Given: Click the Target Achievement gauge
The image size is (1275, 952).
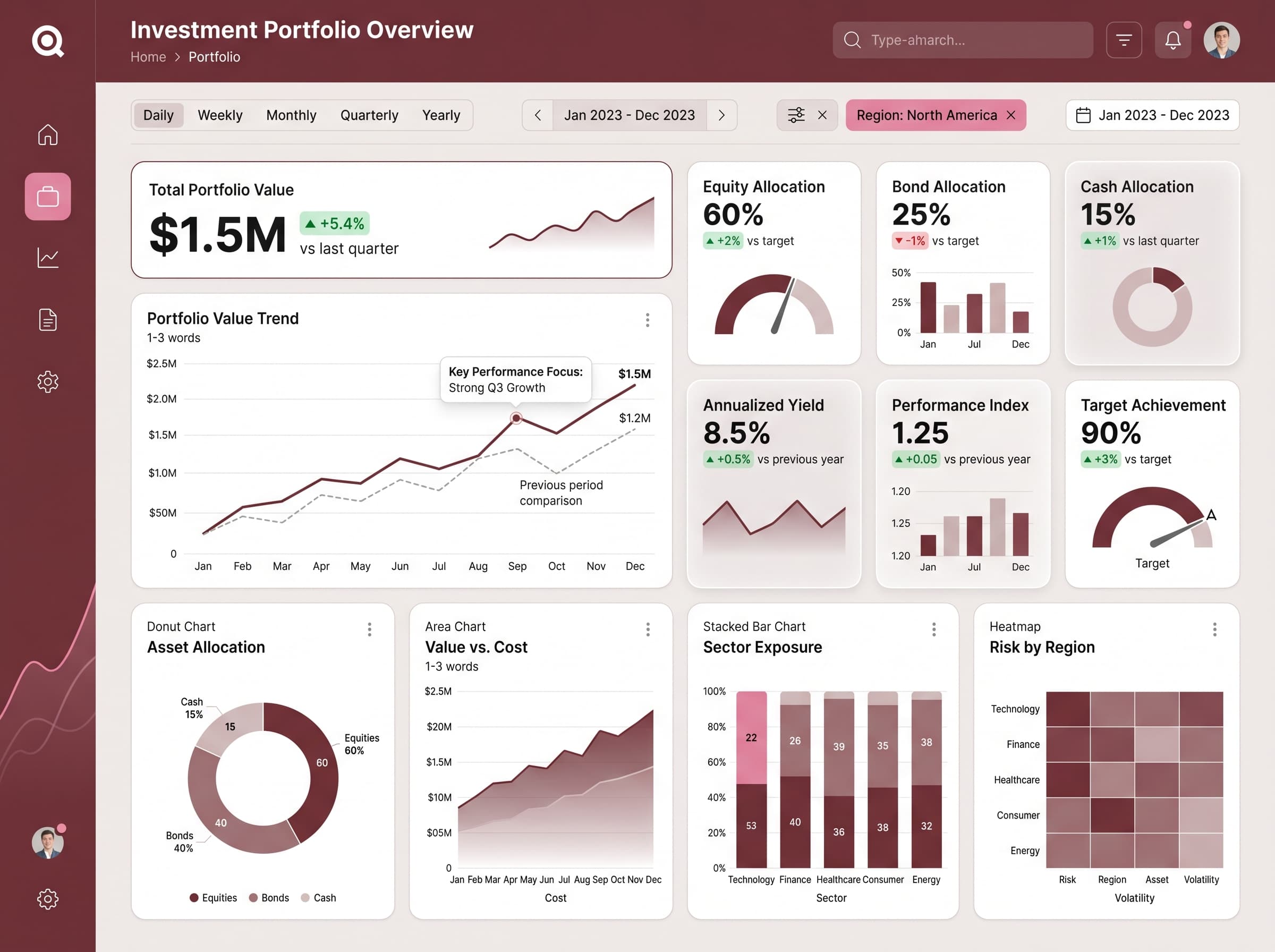Looking at the screenshot, I should 1152,517.
